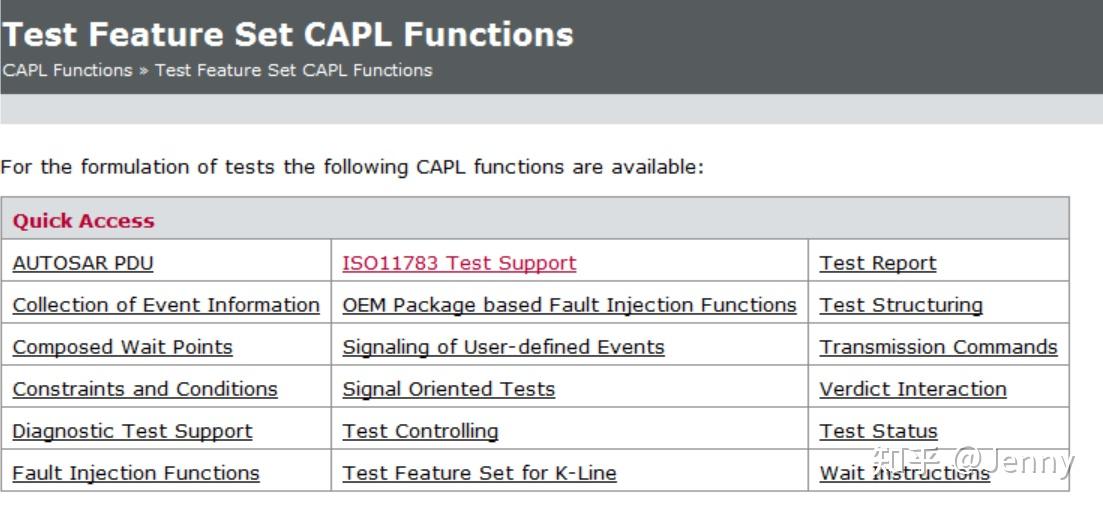Image resolution: width=1103 pixels, height=512 pixels.
Task: Open Test Feature Set for K-Line
Action: click(x=479, y=473)
